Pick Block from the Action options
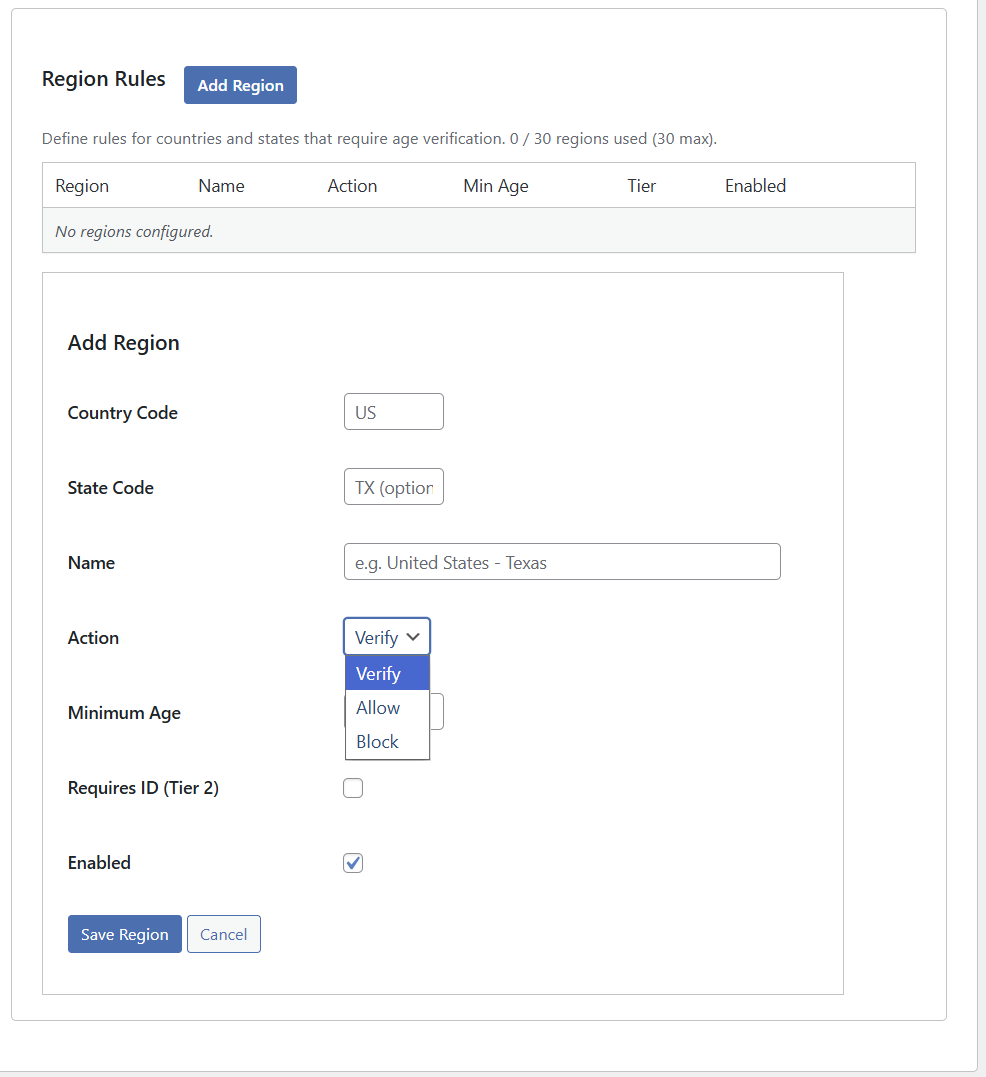986x1077 pixels. click(x=387, y=742)
